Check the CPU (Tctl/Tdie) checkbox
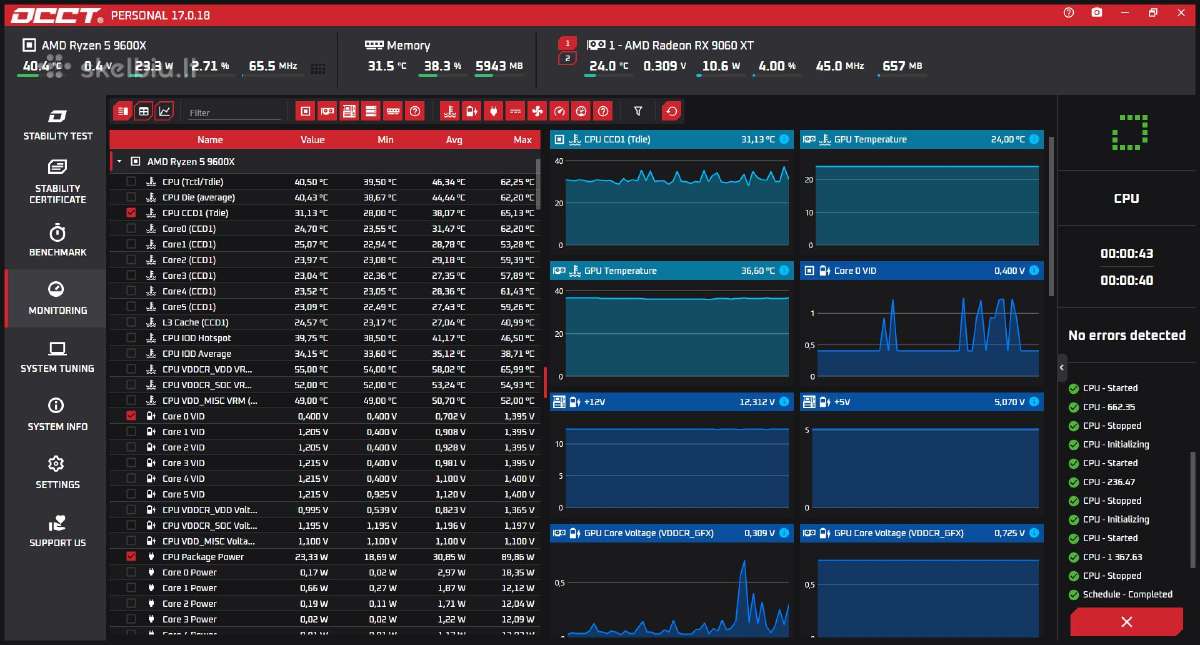 [x=131, y=182]
